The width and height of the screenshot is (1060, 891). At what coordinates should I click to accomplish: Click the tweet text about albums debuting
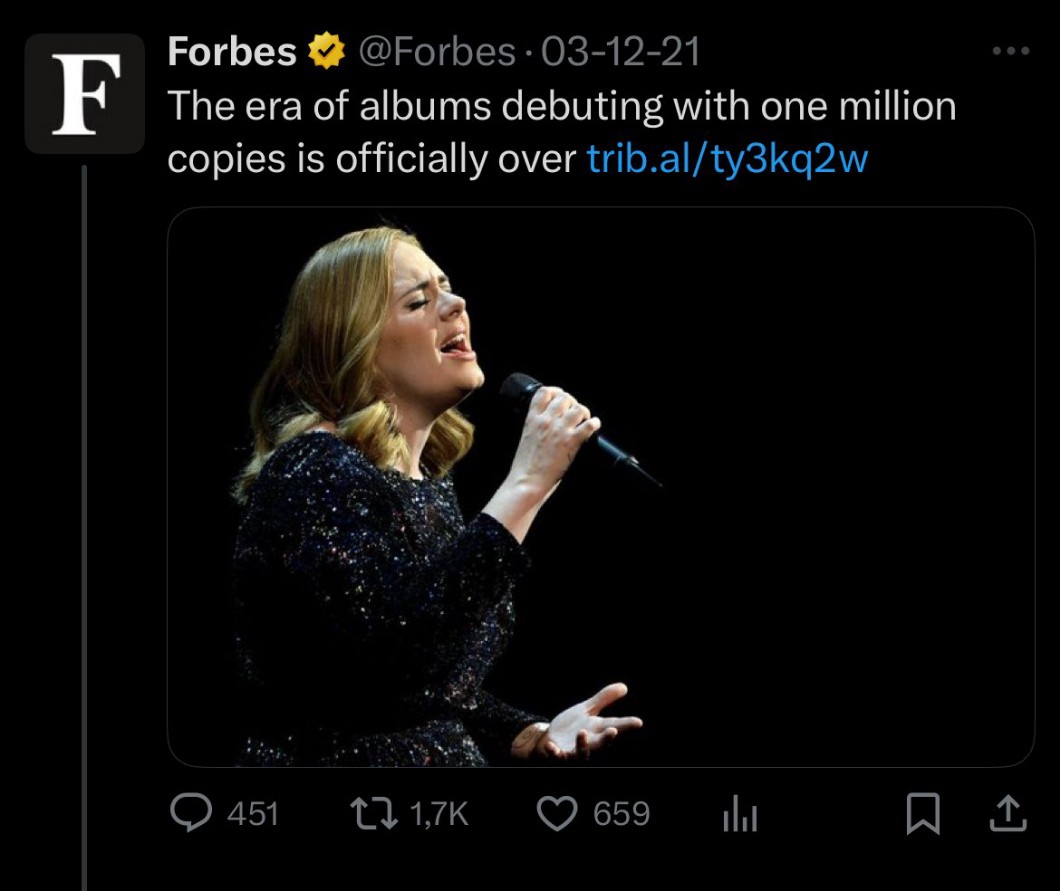[560, 107]
